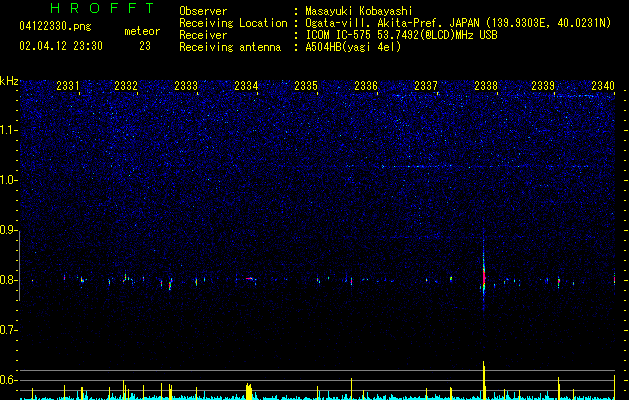Click the meteor label
Screen dimensions: 629x400
tap(142, 31)
